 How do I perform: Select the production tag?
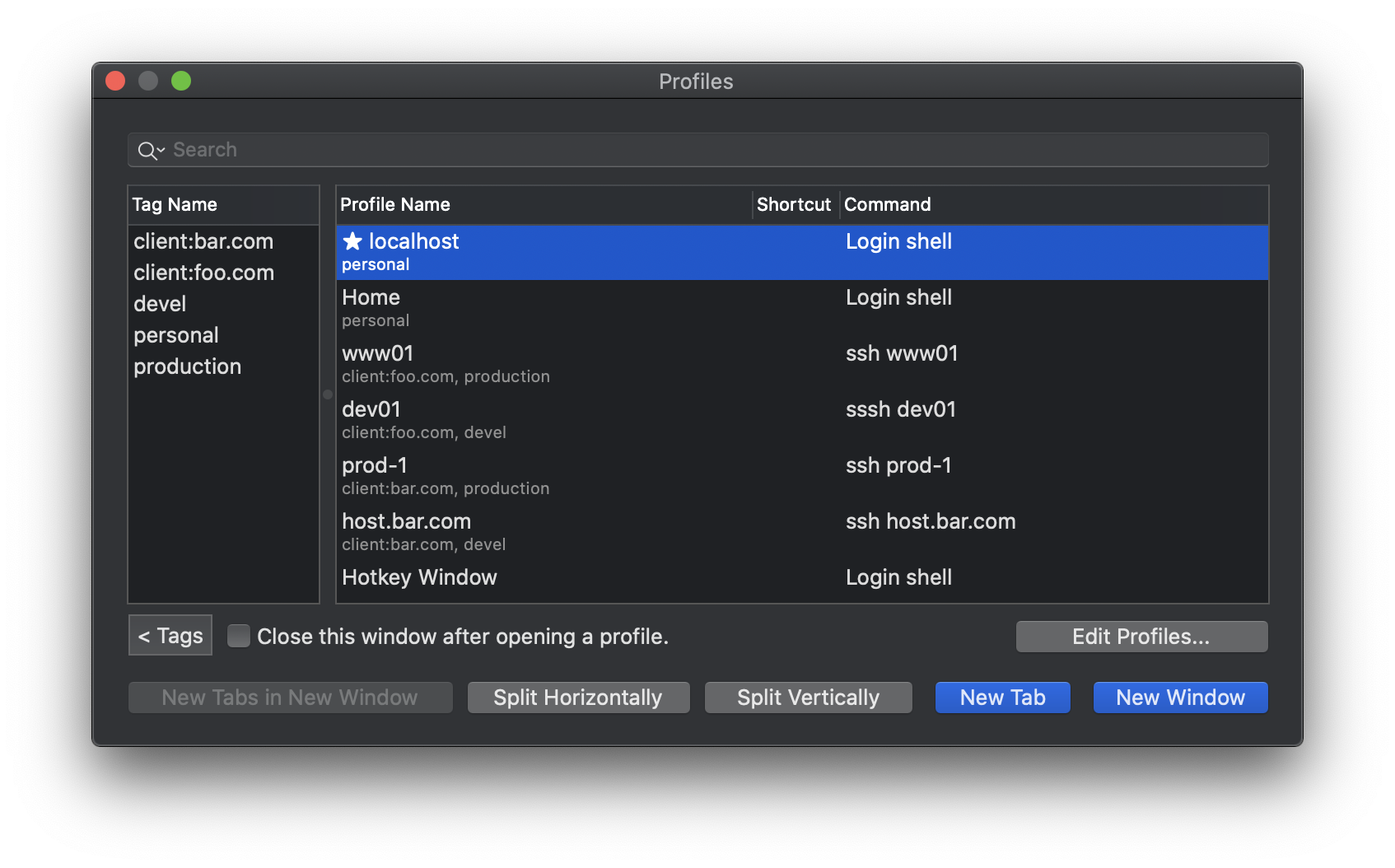188,366
